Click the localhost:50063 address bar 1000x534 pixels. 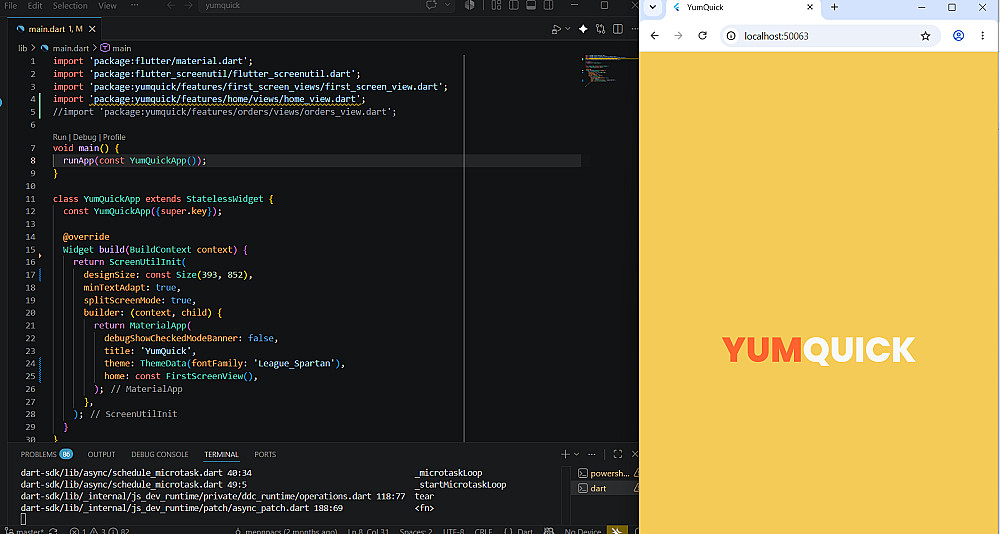click(823, 36)
